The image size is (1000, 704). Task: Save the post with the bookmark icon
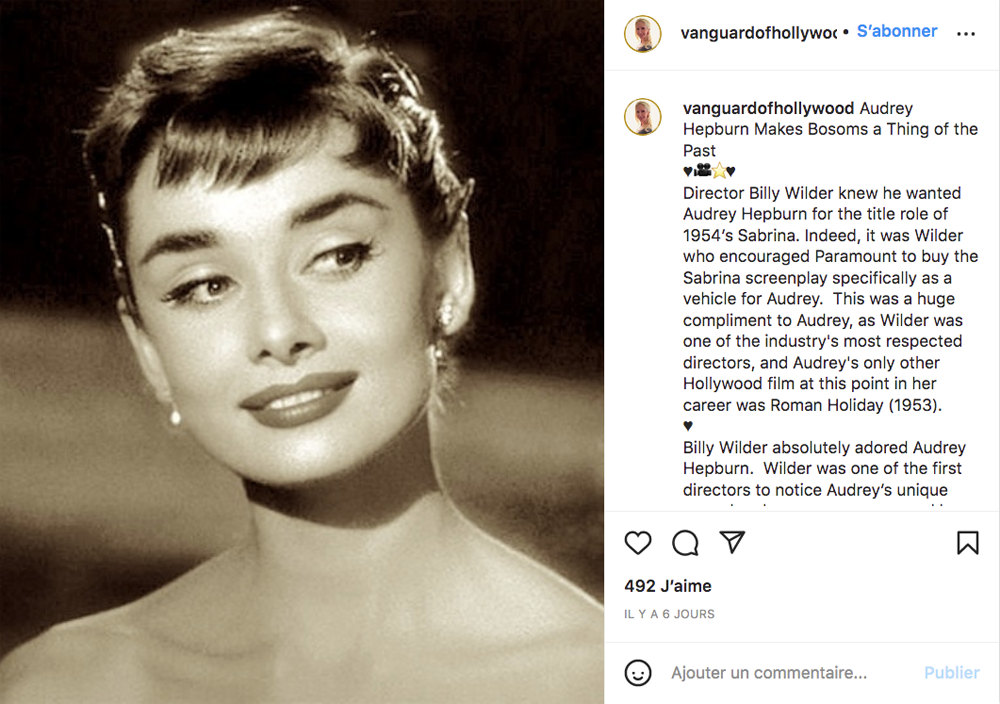[x=967, y=543]
